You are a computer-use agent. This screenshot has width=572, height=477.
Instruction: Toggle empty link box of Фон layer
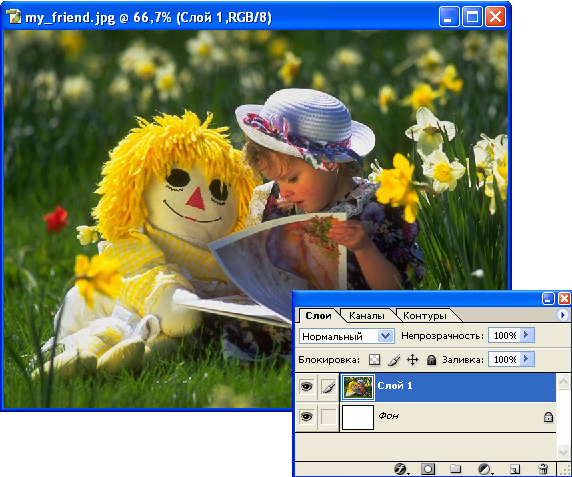pos(328,417)
